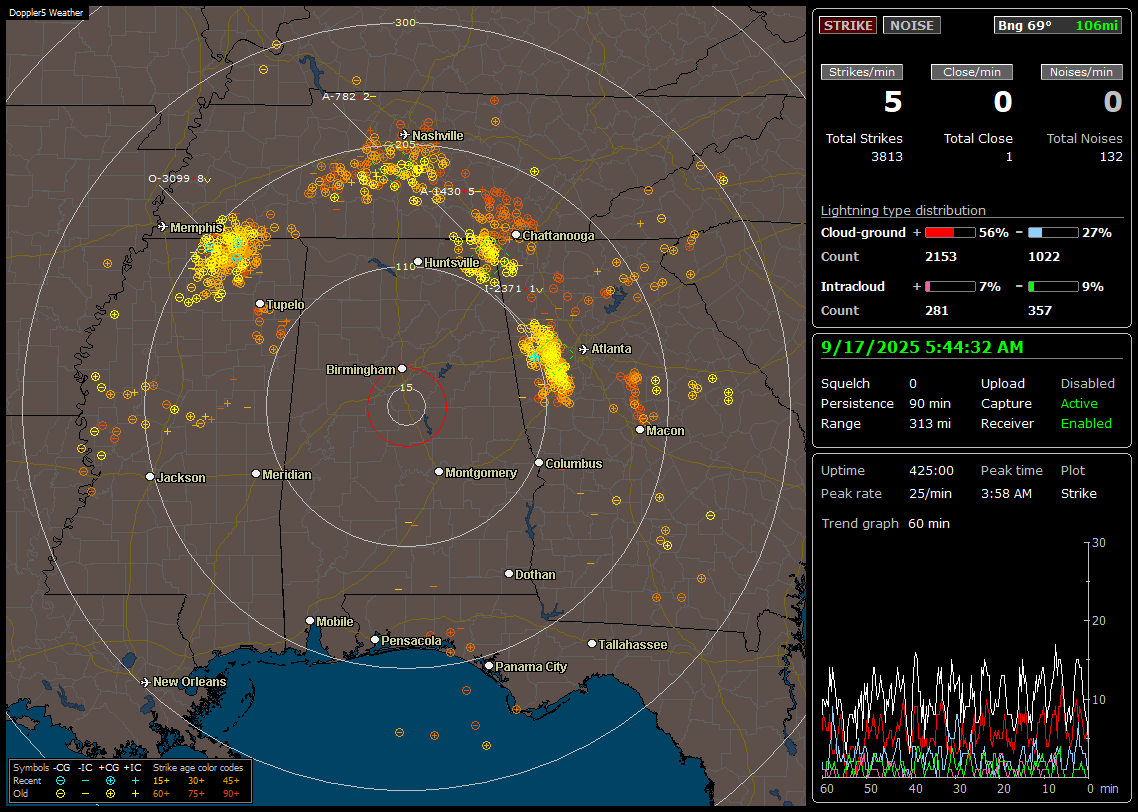Click the Total Noises count 132
The image size is (1138, 812).
coord(1110,157)
